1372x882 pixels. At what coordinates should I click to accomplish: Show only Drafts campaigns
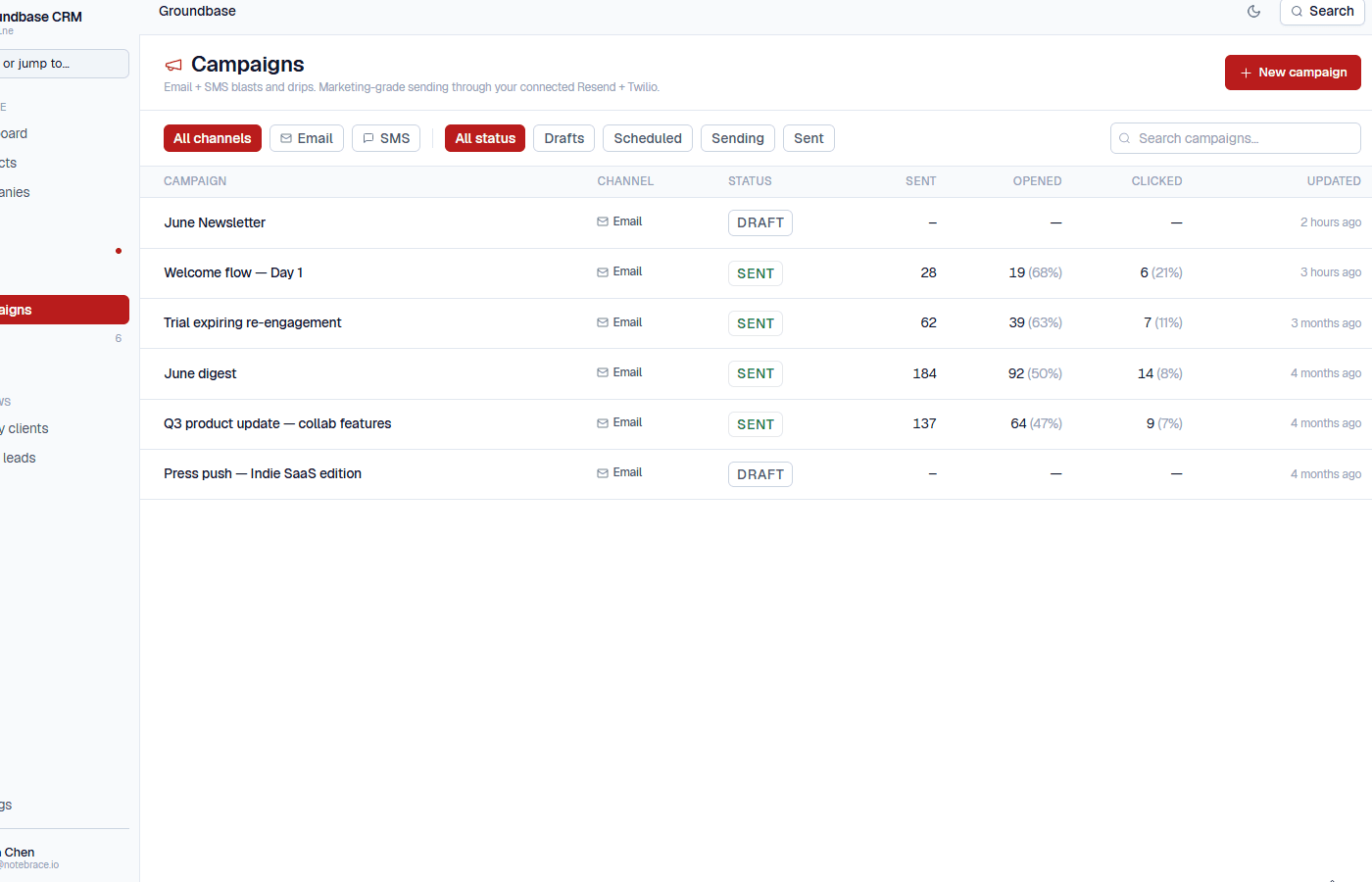point(564,138)
